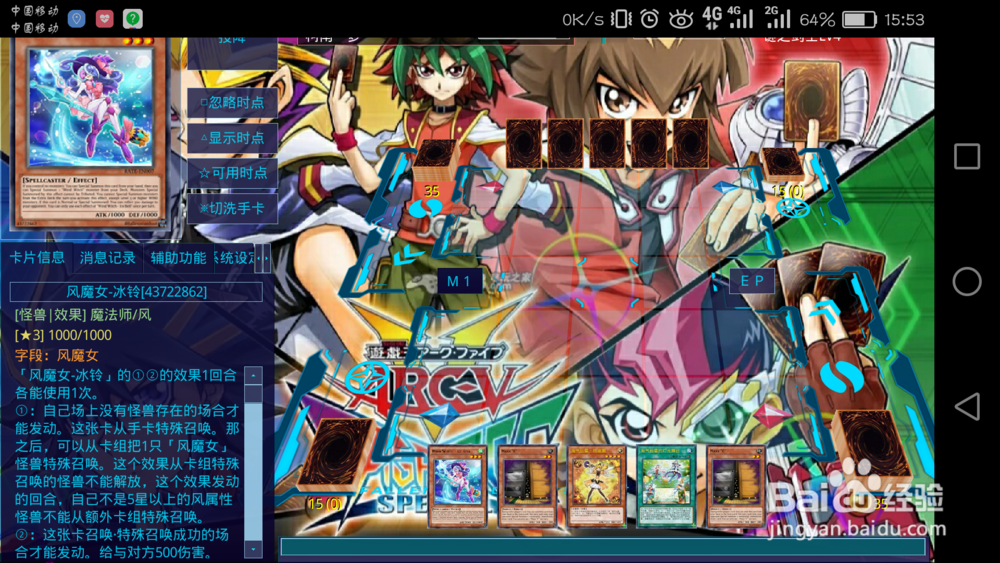Click the [怪兽|效果] 魔法师/风 type line

[x=83, y=314]
